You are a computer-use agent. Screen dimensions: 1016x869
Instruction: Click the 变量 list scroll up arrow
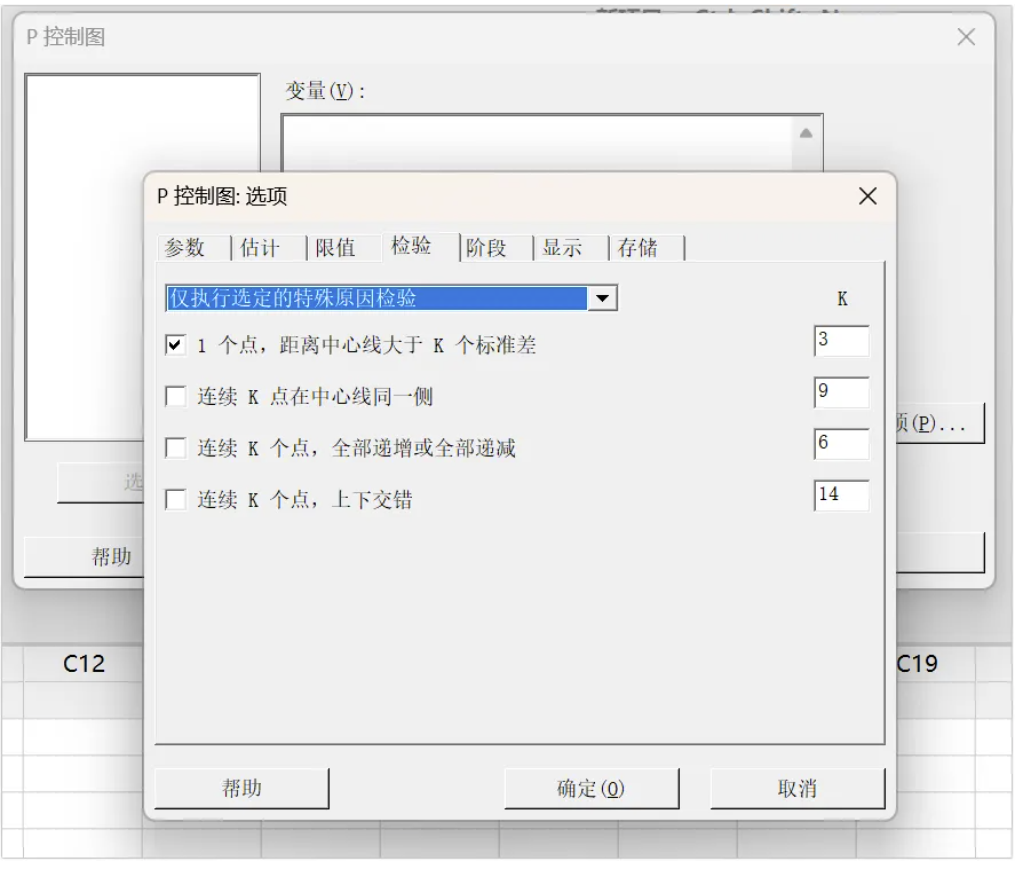tap(806, 133)
